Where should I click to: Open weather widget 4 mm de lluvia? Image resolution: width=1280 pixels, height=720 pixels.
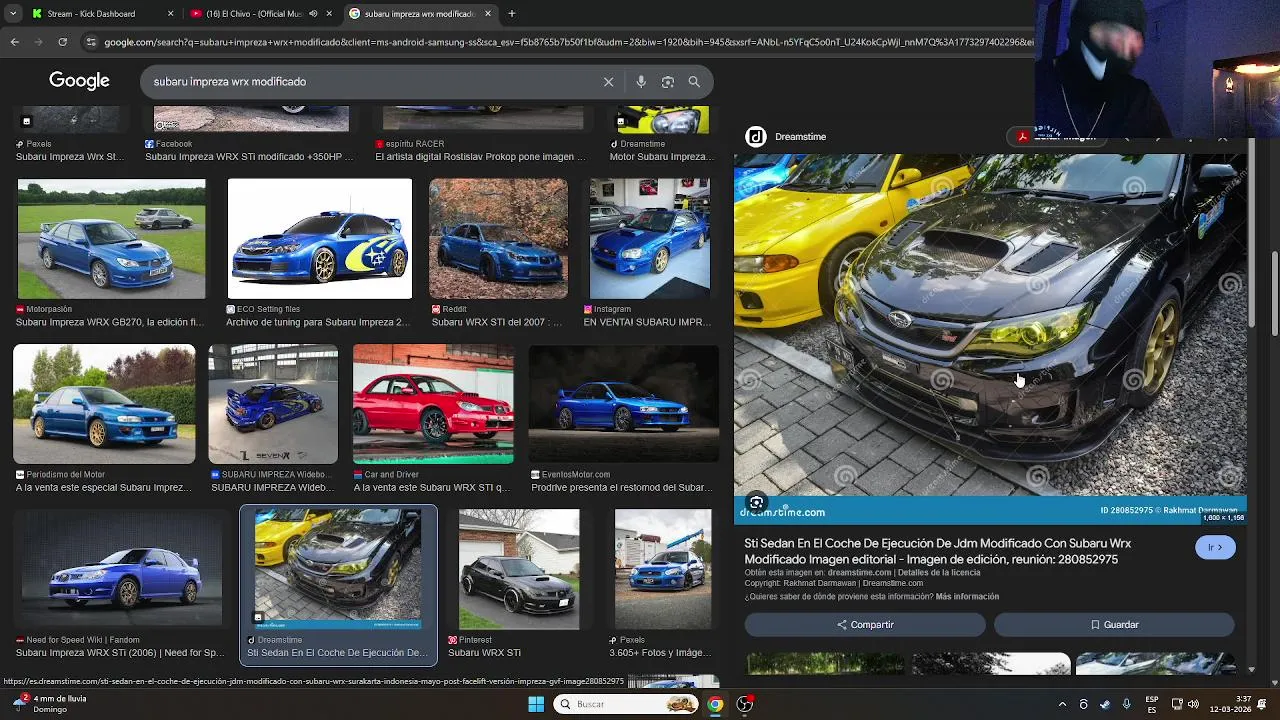[x=50, y=704]
